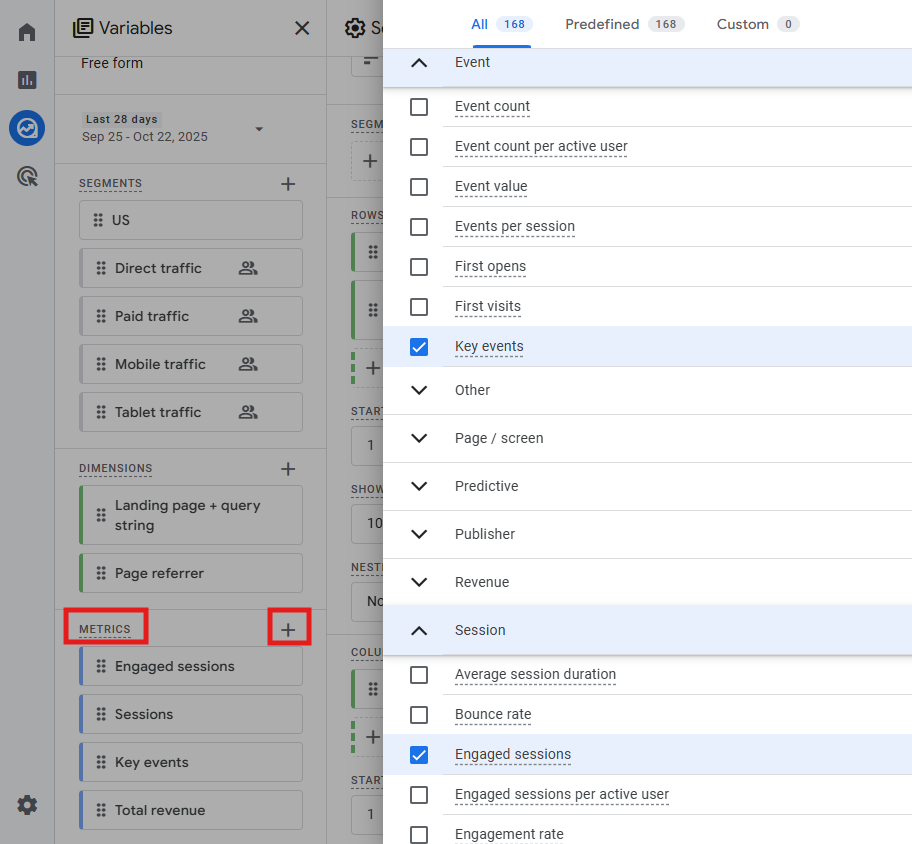Open the Reports bar chart icon

click(x=27, y=80)
